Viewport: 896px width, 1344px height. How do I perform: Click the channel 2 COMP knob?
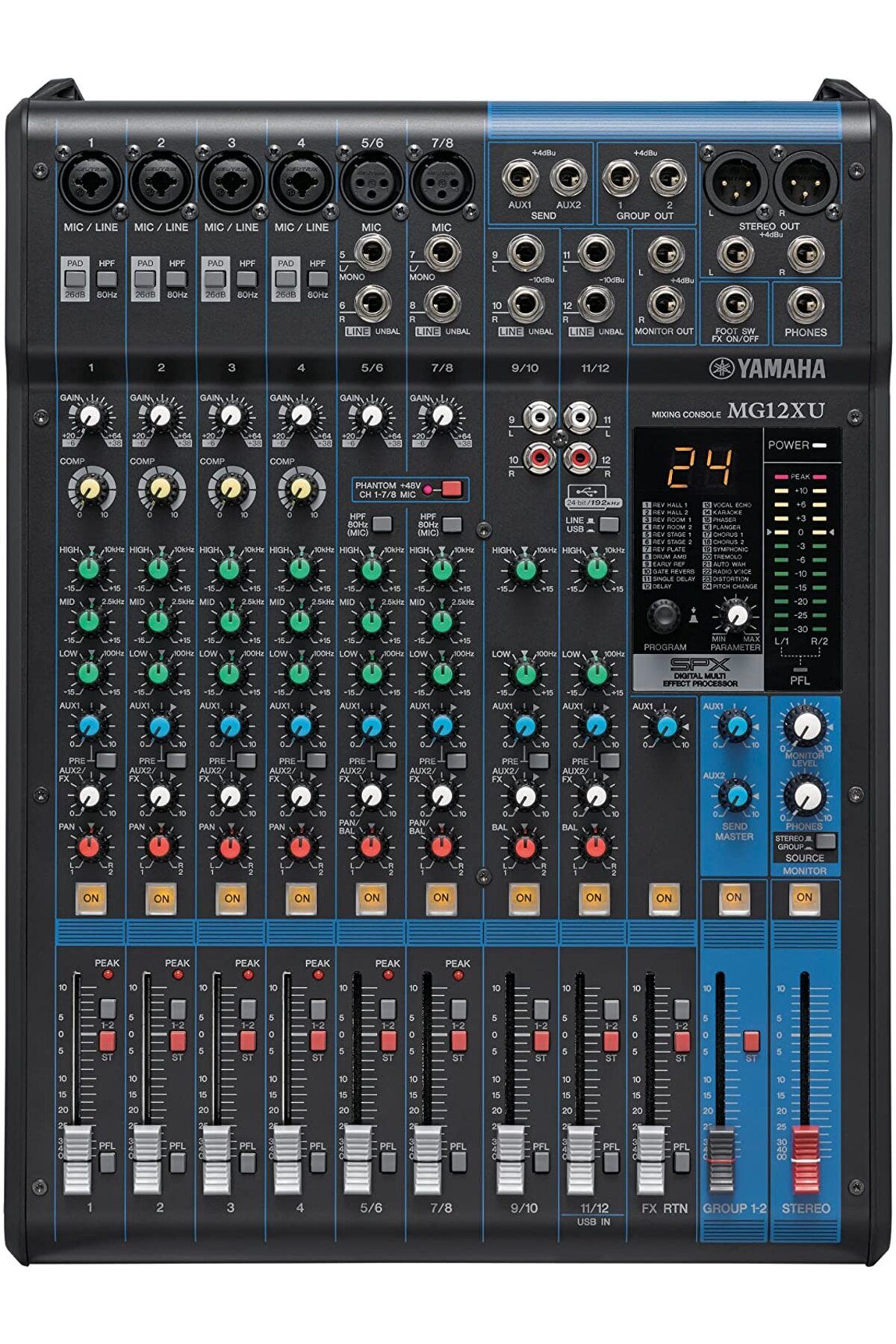click(x=159, y=489)
